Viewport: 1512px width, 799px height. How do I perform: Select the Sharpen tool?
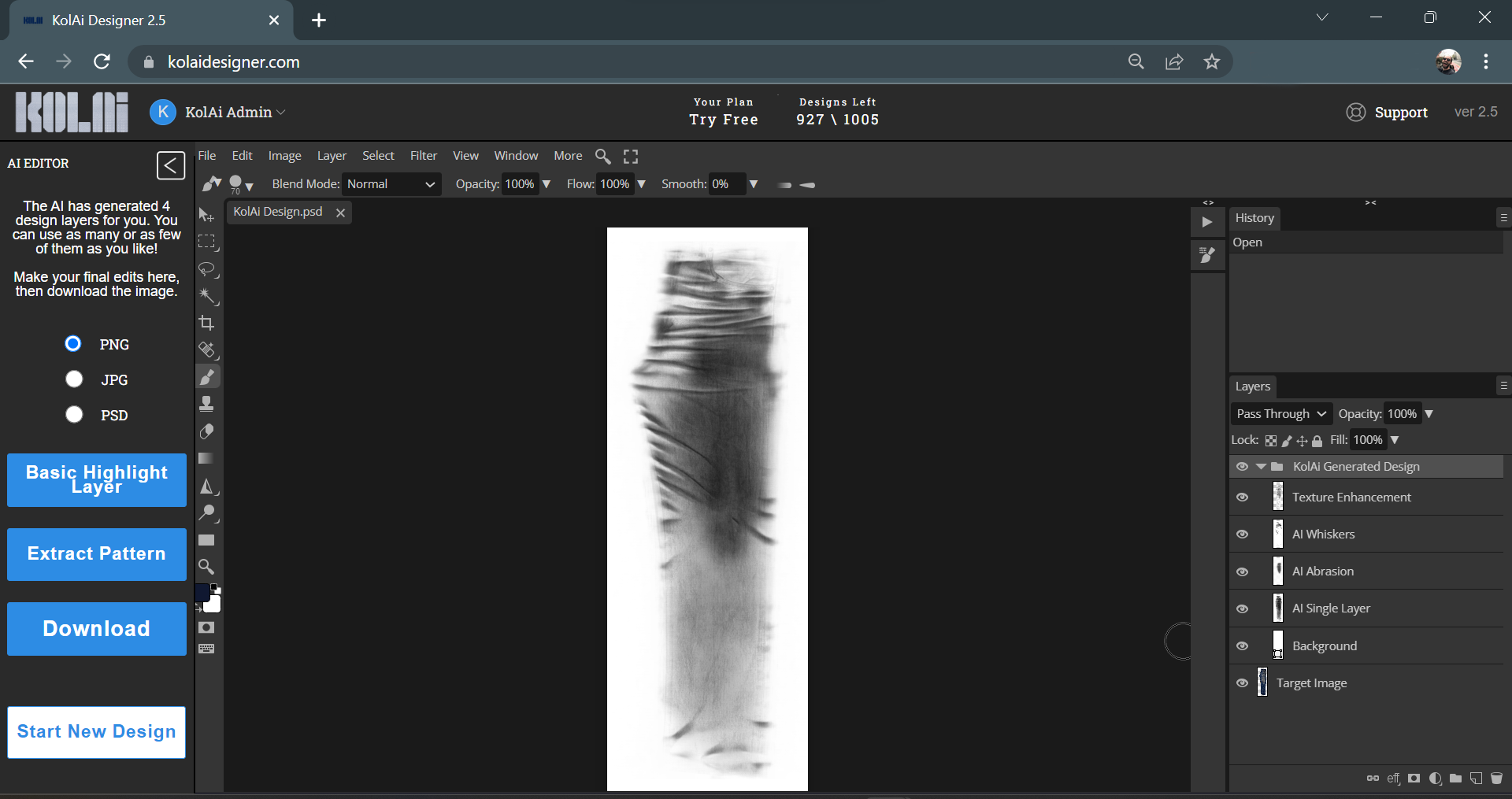[207, 486]
